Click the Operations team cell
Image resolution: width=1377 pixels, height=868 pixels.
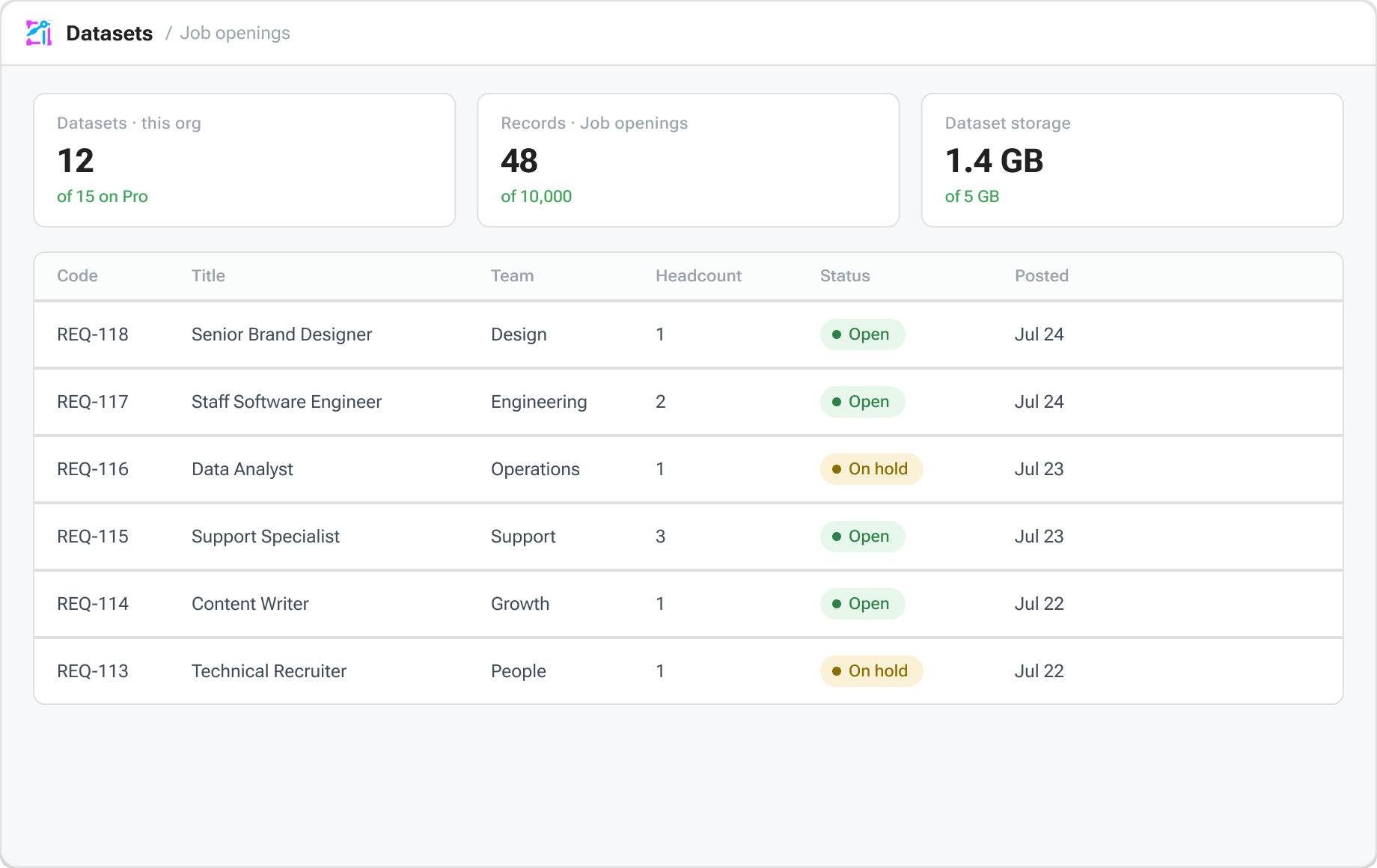click(535, 469)
